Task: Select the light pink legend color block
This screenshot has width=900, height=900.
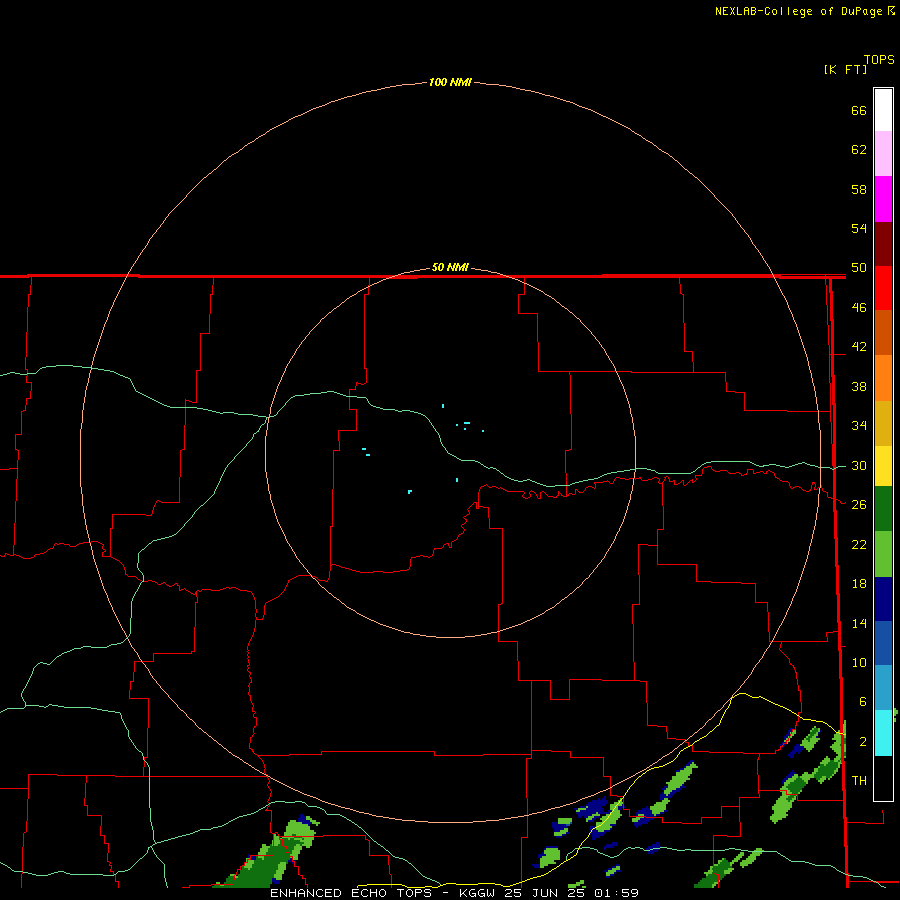Action: coord(883,153)
